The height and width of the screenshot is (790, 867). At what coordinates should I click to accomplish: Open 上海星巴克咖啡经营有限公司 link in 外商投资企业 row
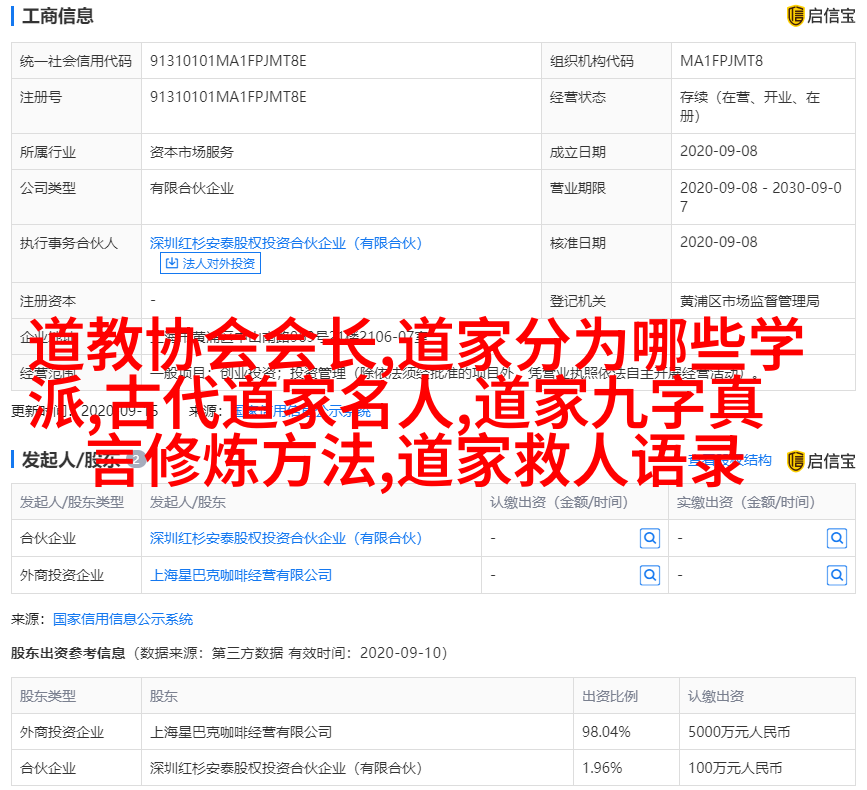(241, 575)
